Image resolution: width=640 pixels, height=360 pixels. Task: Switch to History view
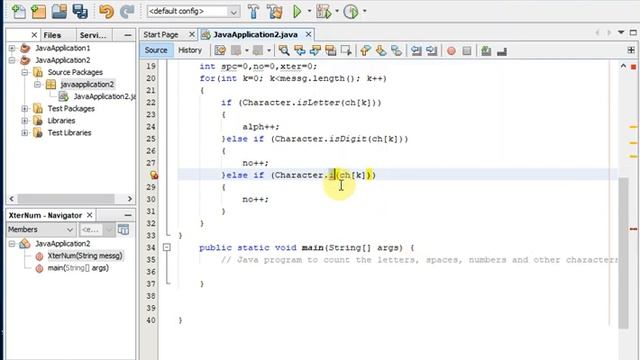(x=190, y=50)
